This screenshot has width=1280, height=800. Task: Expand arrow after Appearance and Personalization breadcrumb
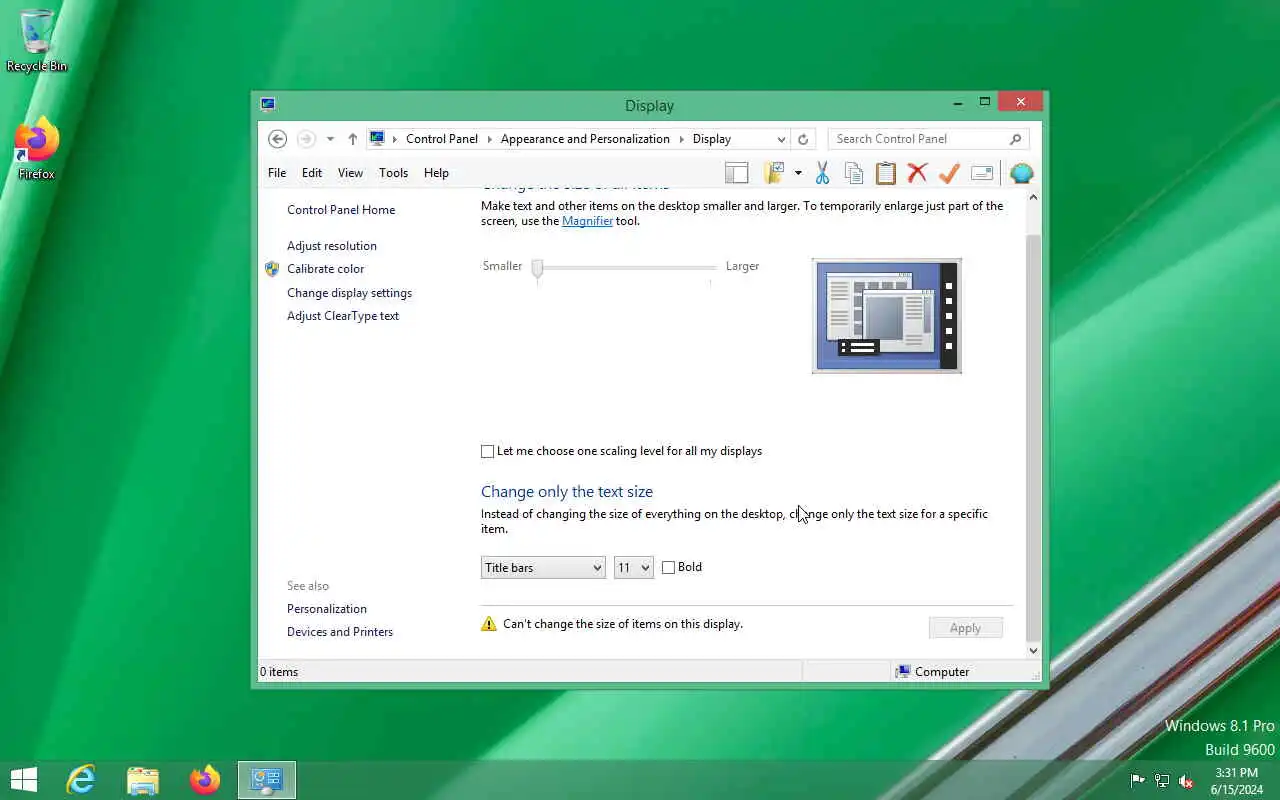tap(682, 139)
